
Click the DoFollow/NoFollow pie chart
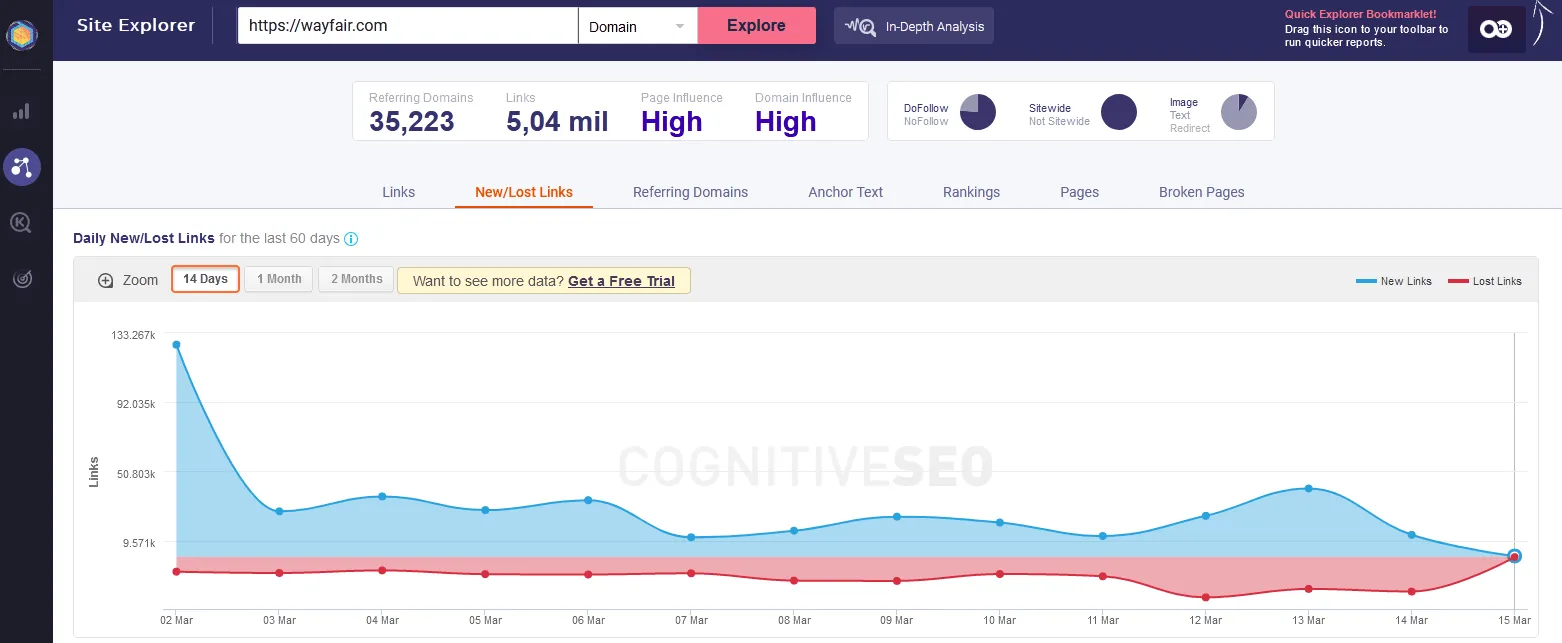click(x=977, y=112)
